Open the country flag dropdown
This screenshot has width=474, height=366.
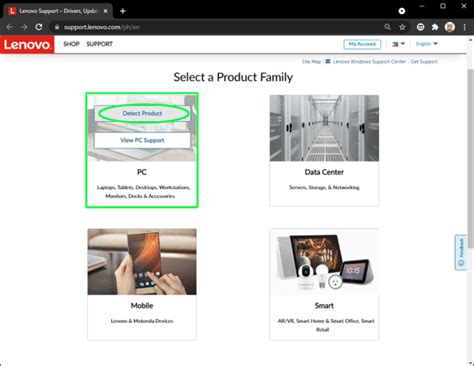(x=398, y=44)
